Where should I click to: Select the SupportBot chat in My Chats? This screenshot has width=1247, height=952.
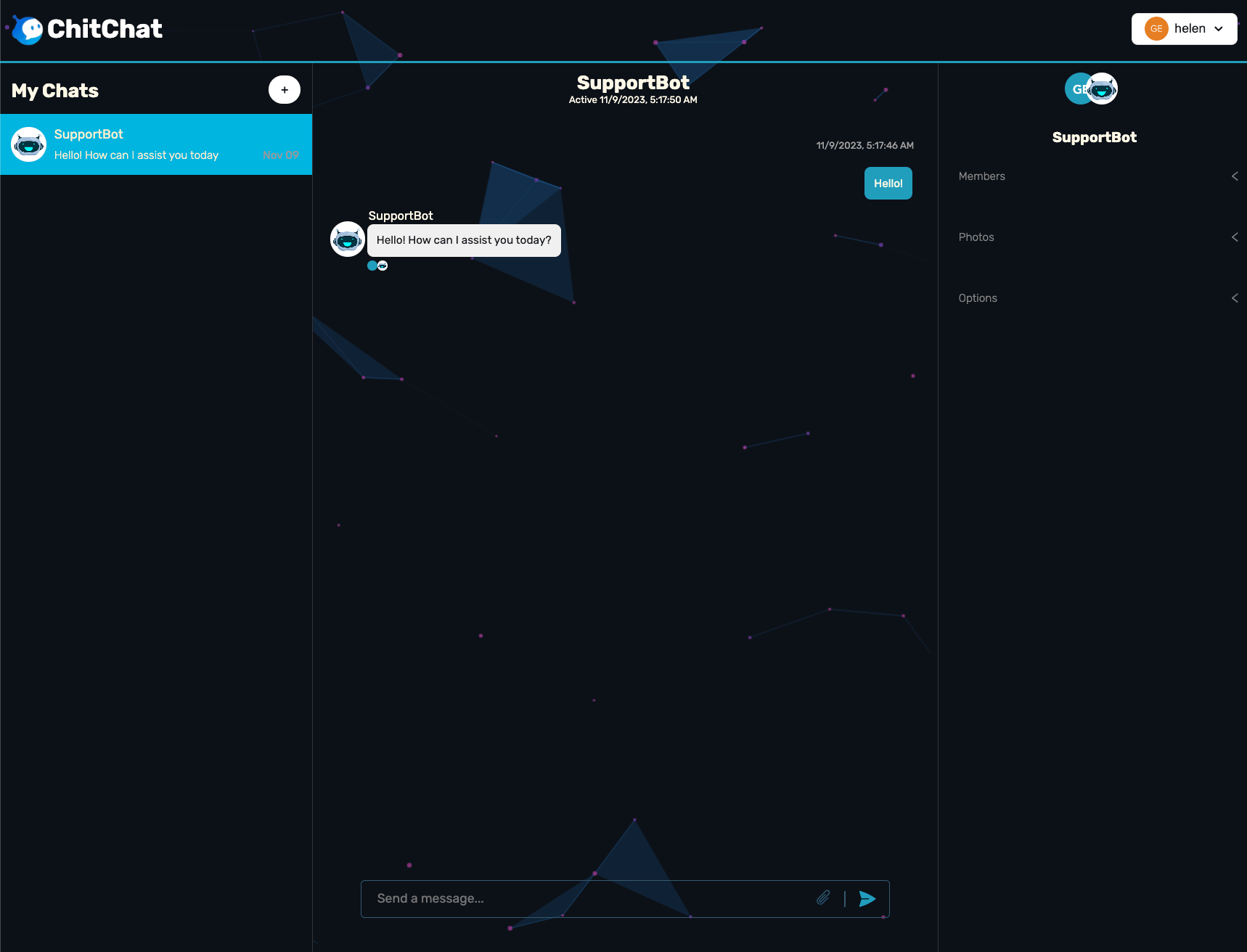click(x=156, y=144)
